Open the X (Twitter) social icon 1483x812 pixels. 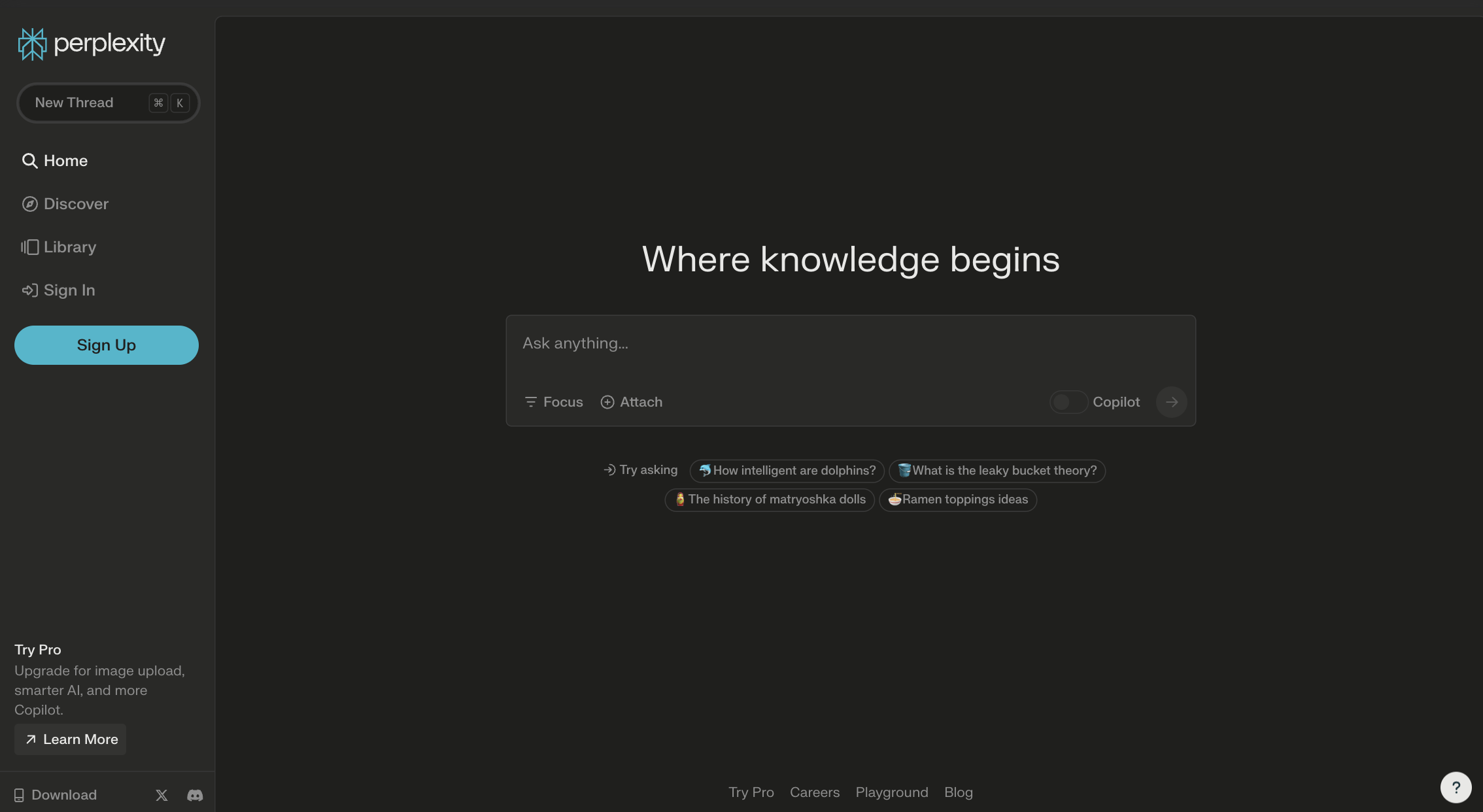click(x=162, y=795)
